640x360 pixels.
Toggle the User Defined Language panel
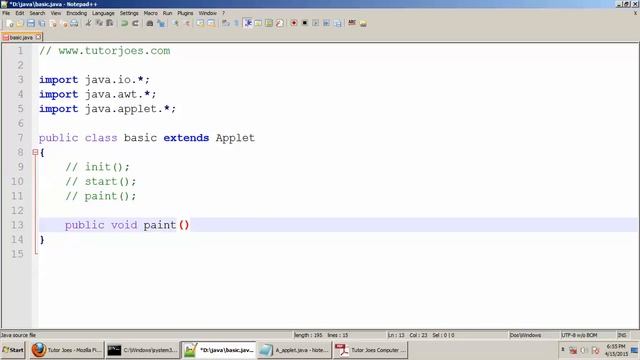[x=258, y=23]
